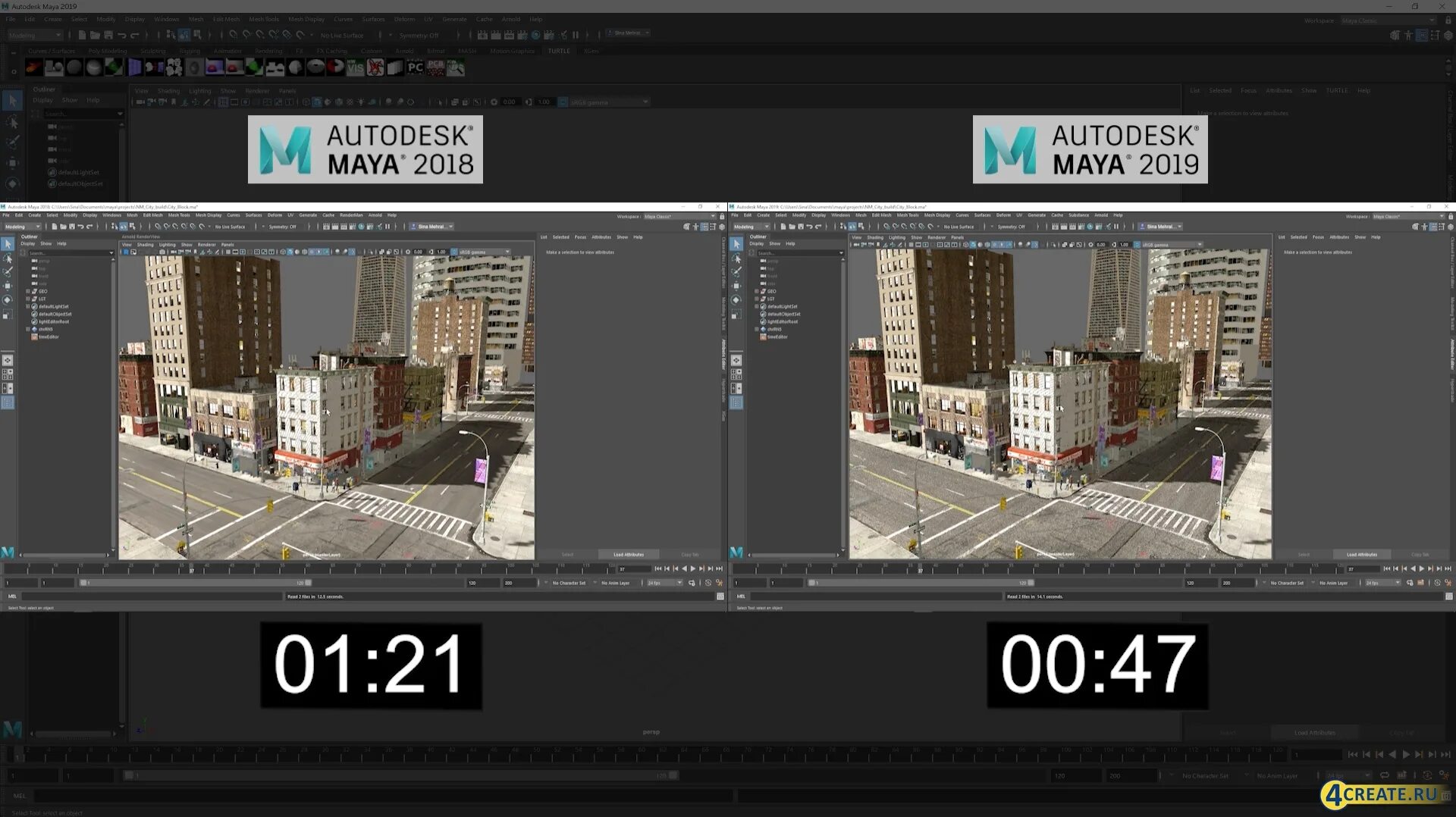Image resolution: width=1456 pixels, height=817 pixels.
Task: Open the Script Editor icon in Maya 2019 window
Action: [1448, 596]
